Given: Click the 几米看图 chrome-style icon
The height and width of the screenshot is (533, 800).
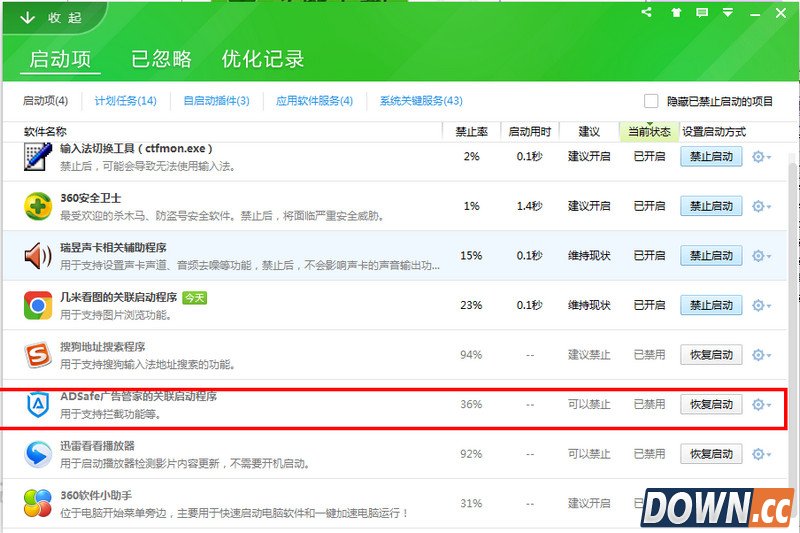Looking at the screenshot, I should (38, 305).
